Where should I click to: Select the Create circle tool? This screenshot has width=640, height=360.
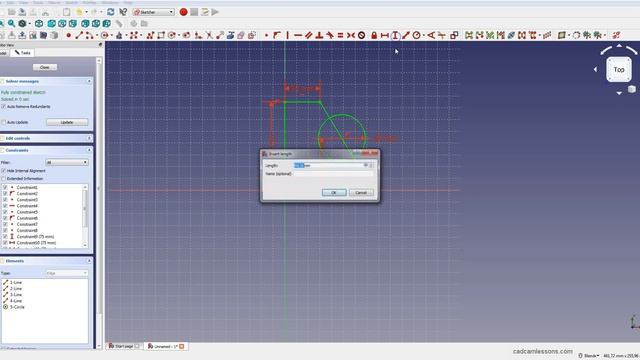click(104, 36)
